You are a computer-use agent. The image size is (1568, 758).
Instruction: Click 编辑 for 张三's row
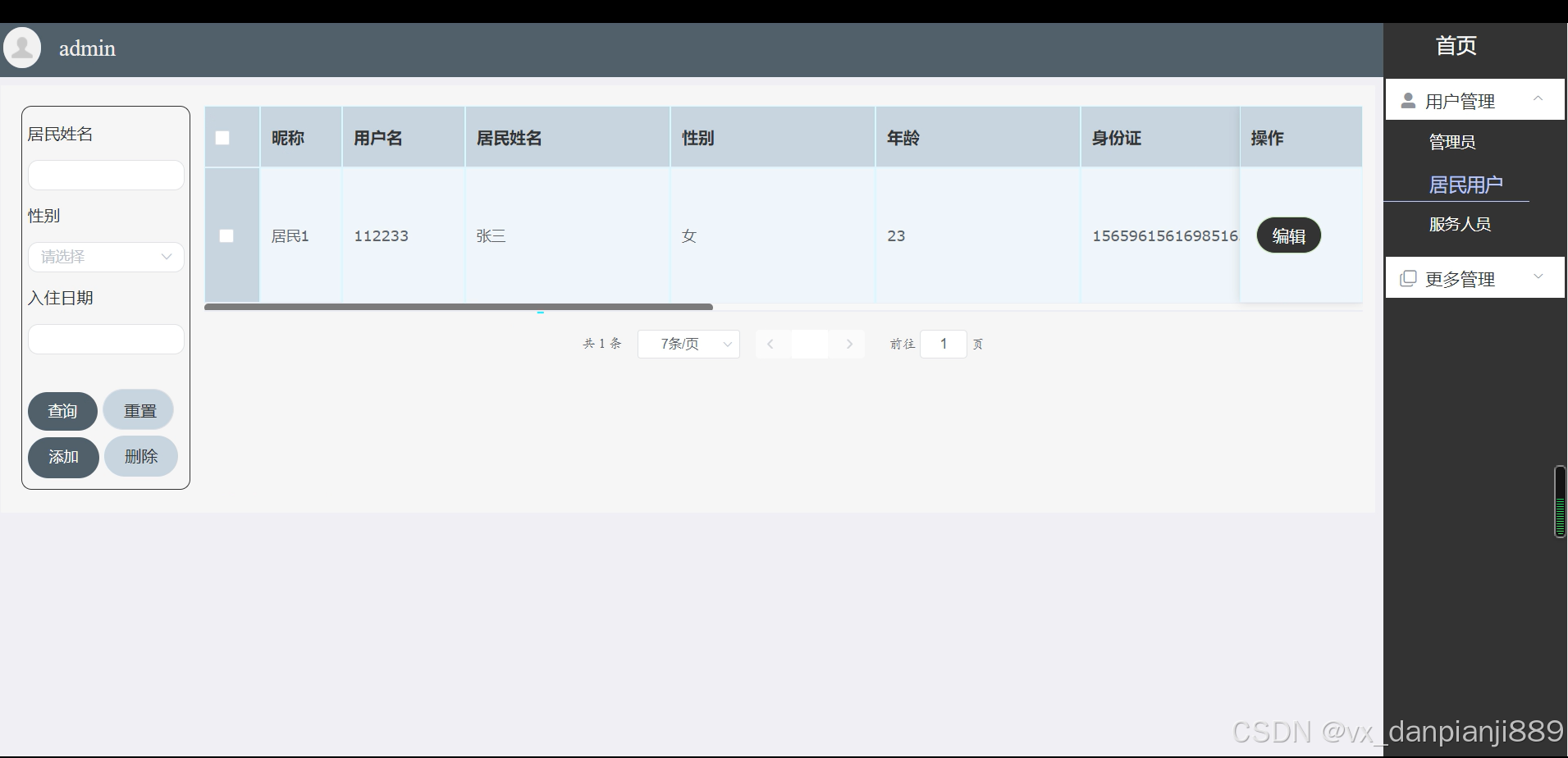(x=1288, y=235)
